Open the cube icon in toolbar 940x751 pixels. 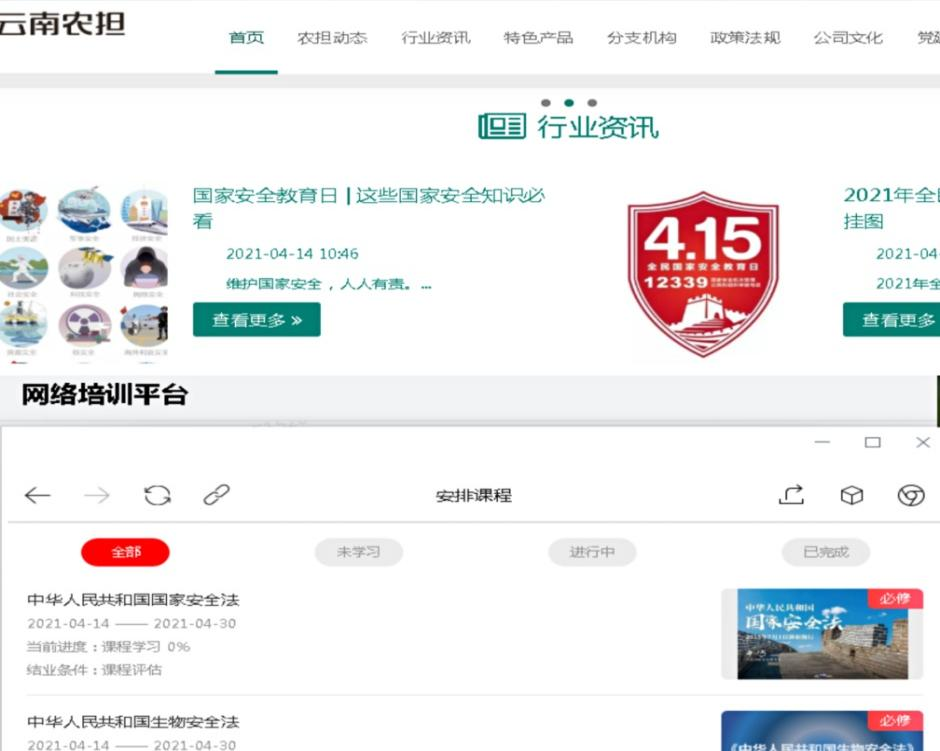click(x=851, y=495)
